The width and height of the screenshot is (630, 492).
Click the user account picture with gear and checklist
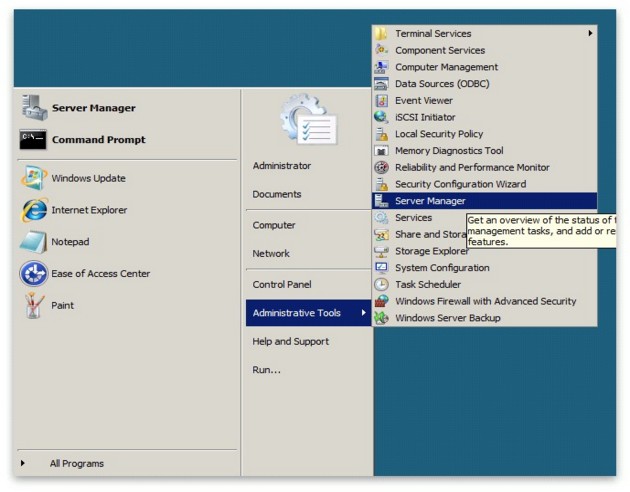click(x=309, y=119)
